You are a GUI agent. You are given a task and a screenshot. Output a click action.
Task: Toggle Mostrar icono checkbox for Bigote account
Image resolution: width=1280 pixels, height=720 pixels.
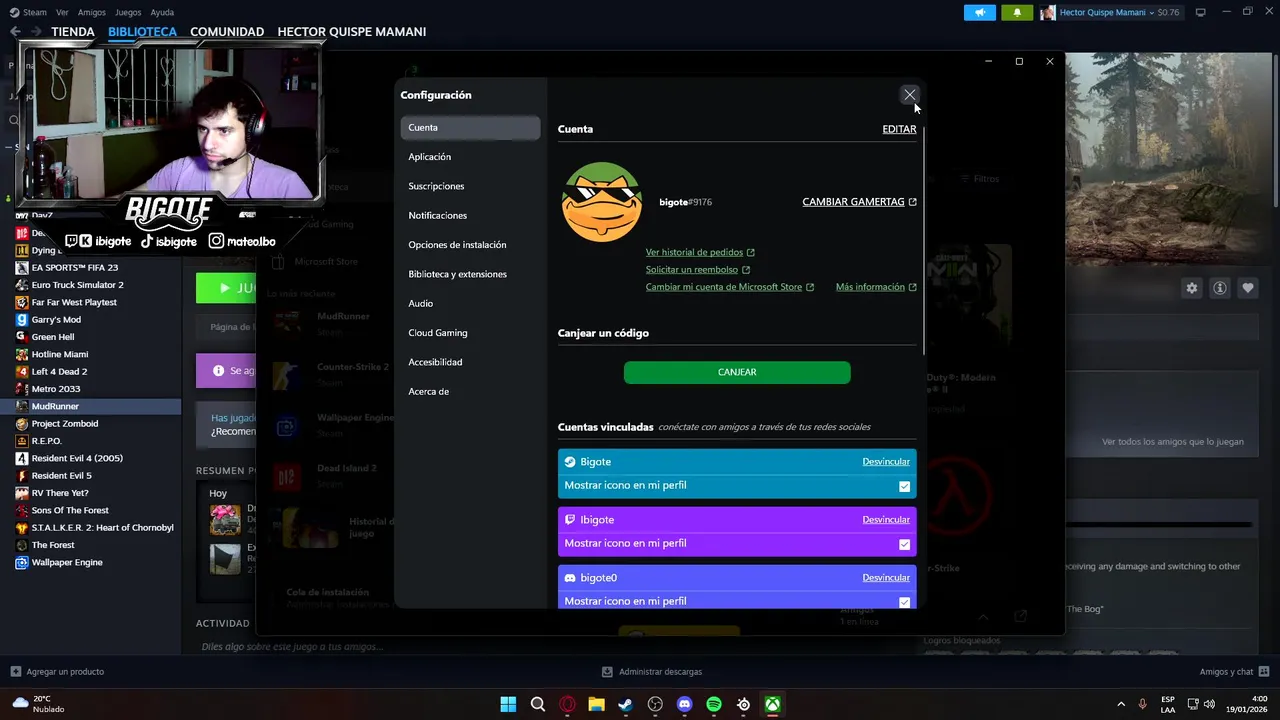coord(904,486)
